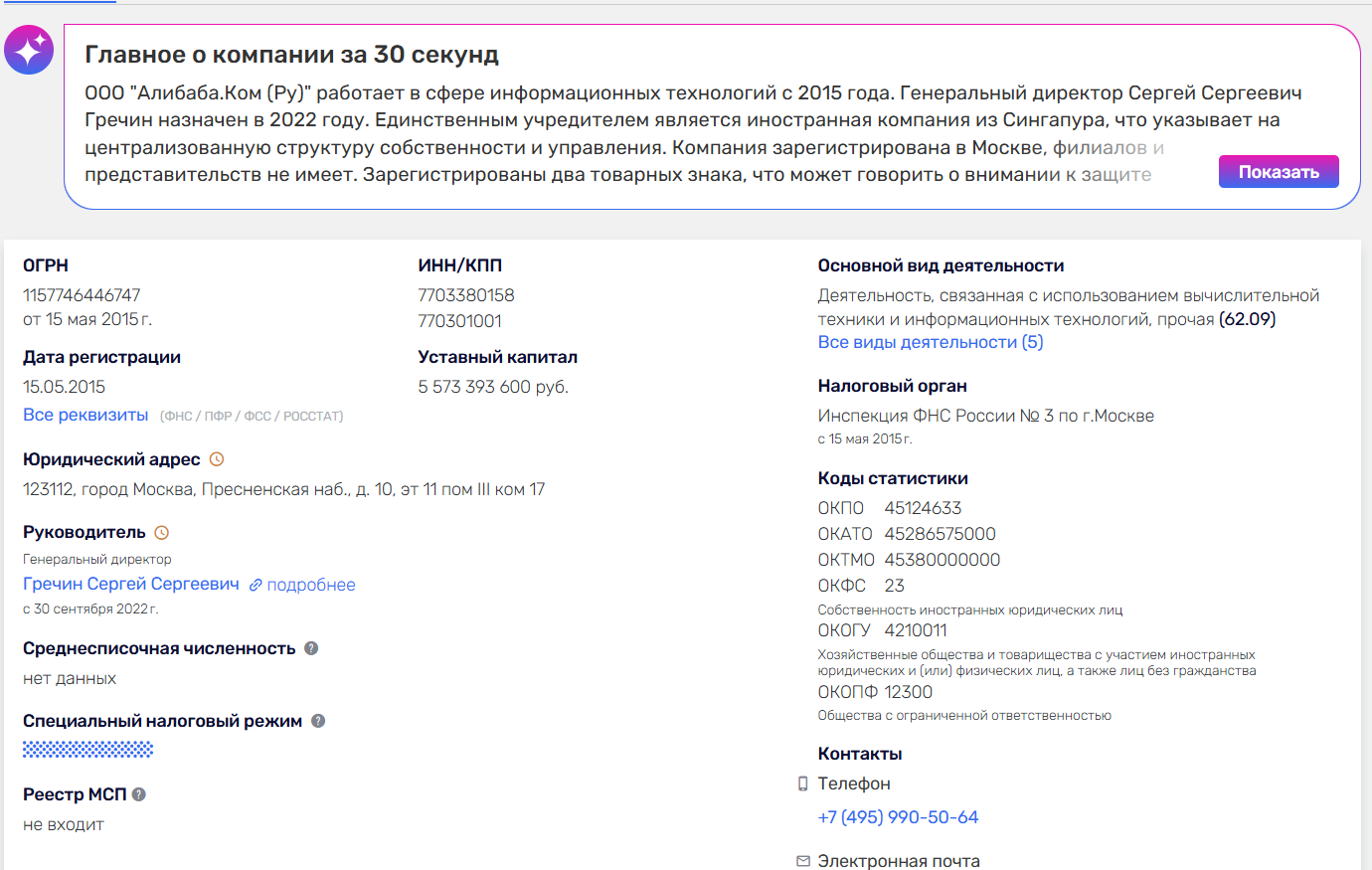
Task: Follow the подробнее link about the director
Action: [311, 585]
